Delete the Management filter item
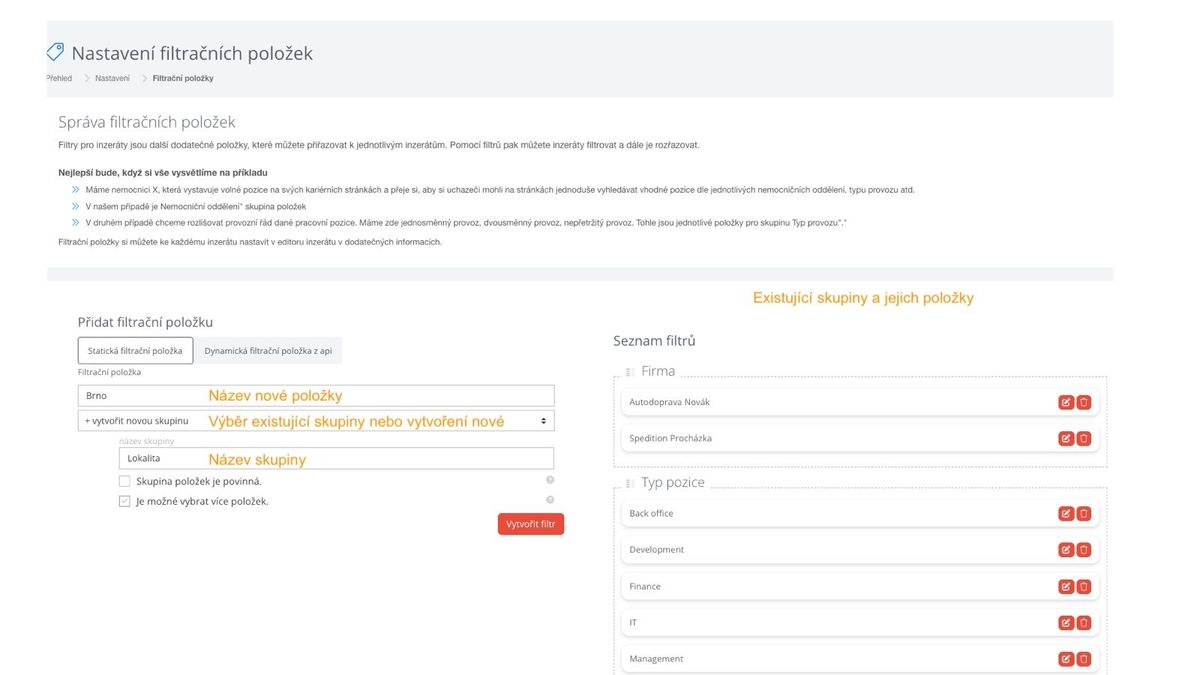Viewport: 1200px width, 675px height. pos(1084,659)
